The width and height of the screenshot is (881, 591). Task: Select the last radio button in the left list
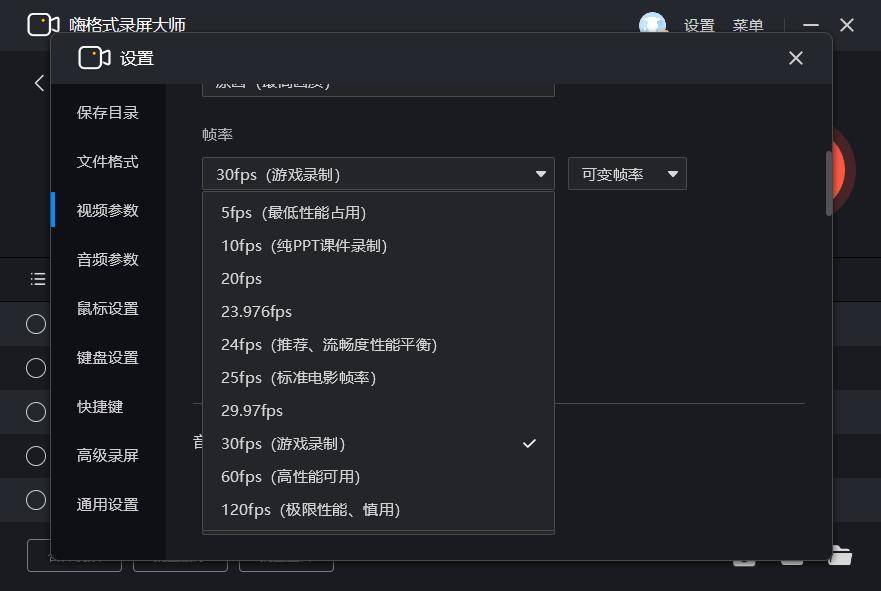click(x=35, y=500)
